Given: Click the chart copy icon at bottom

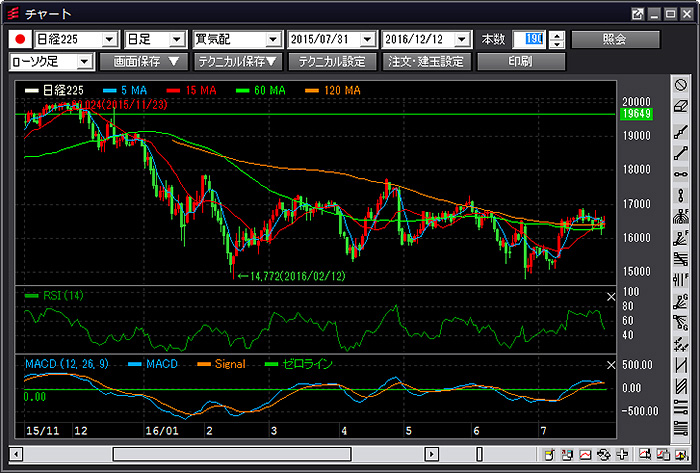Looking at the screenshot, I should [663, 455].
